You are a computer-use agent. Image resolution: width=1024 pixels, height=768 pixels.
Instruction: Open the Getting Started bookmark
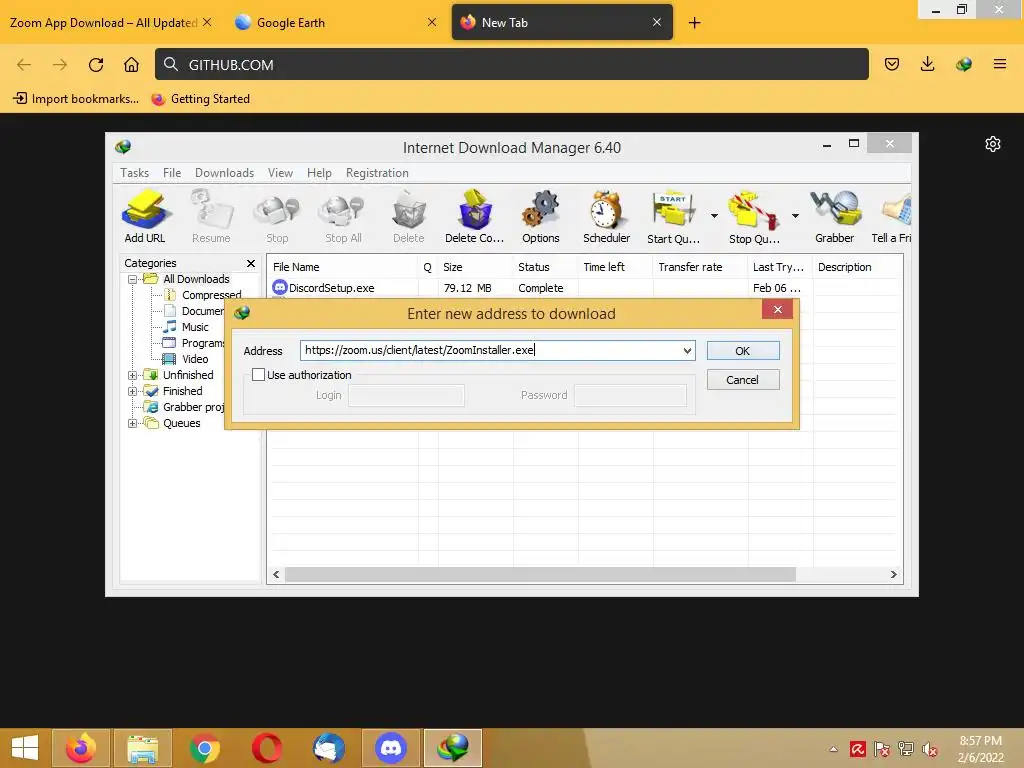coord(200,99)
